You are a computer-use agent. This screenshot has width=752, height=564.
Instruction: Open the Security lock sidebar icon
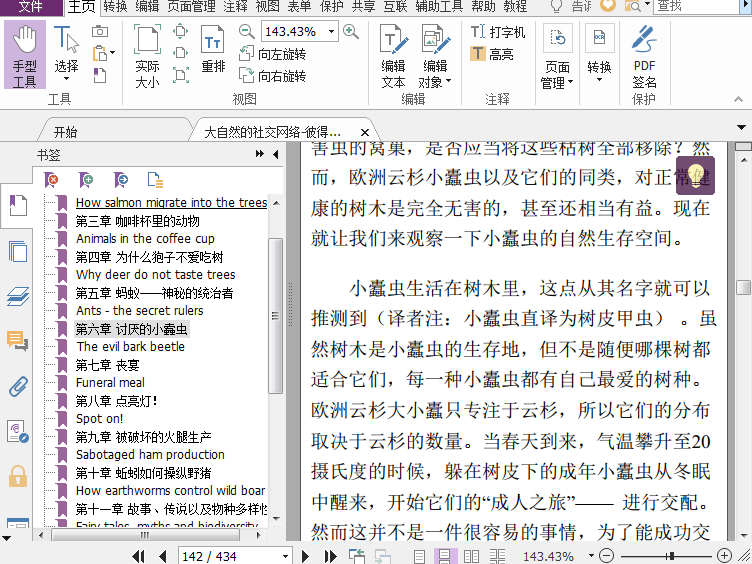coord(18,476)
